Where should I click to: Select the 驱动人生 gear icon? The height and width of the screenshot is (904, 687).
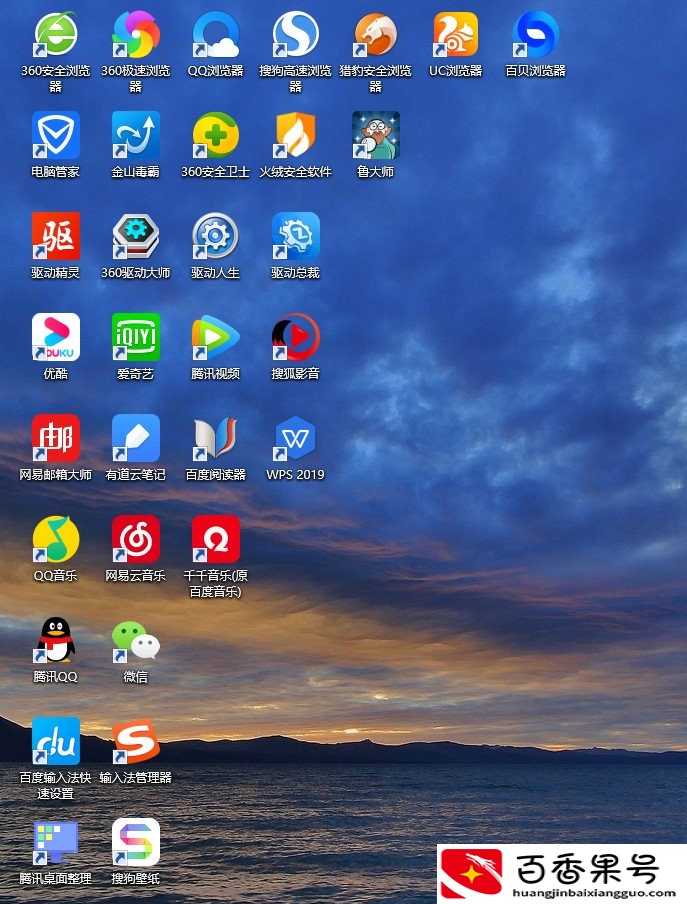(x=216, y=236)
